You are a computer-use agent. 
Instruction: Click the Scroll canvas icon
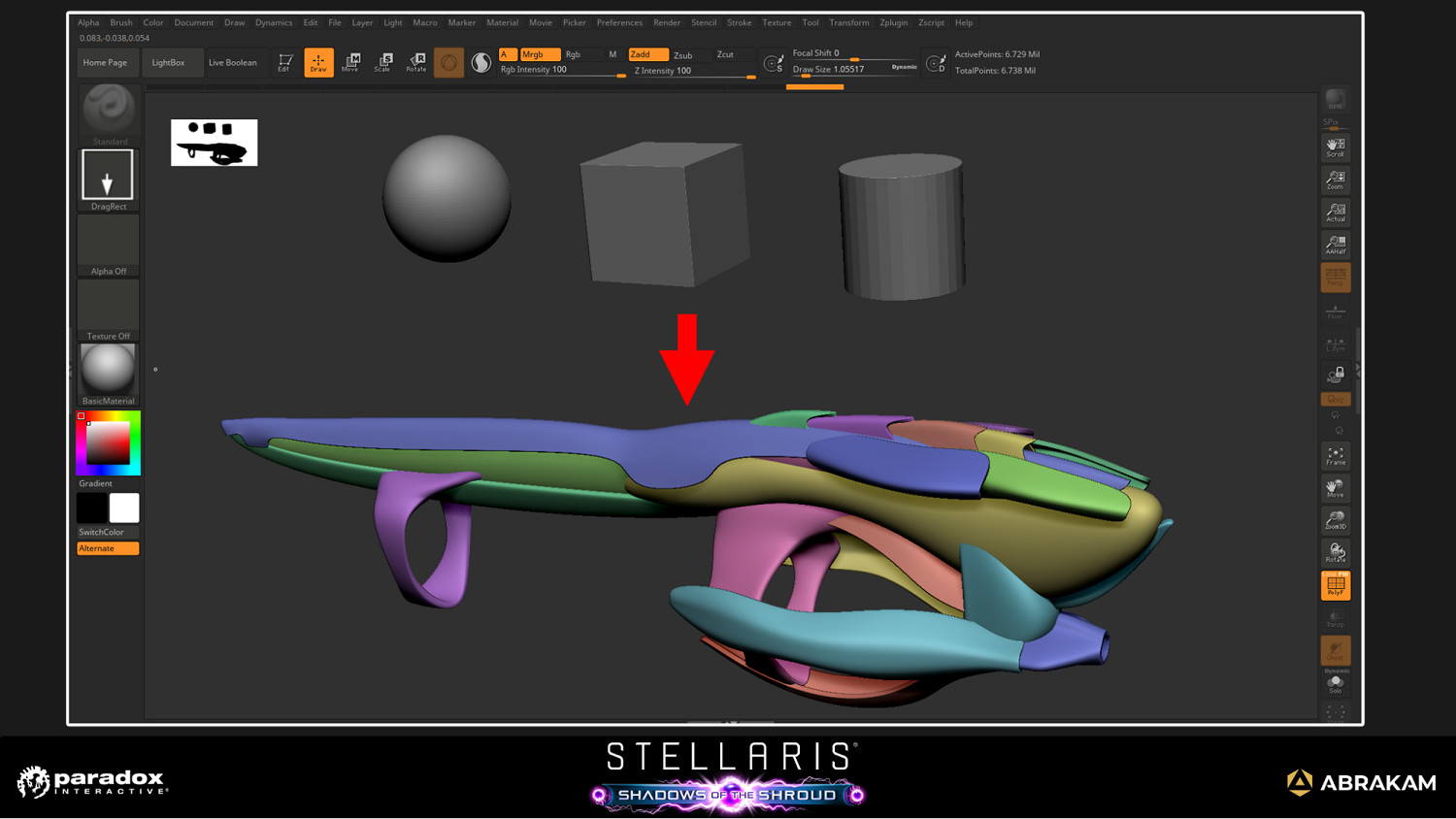coord(1336,147)
